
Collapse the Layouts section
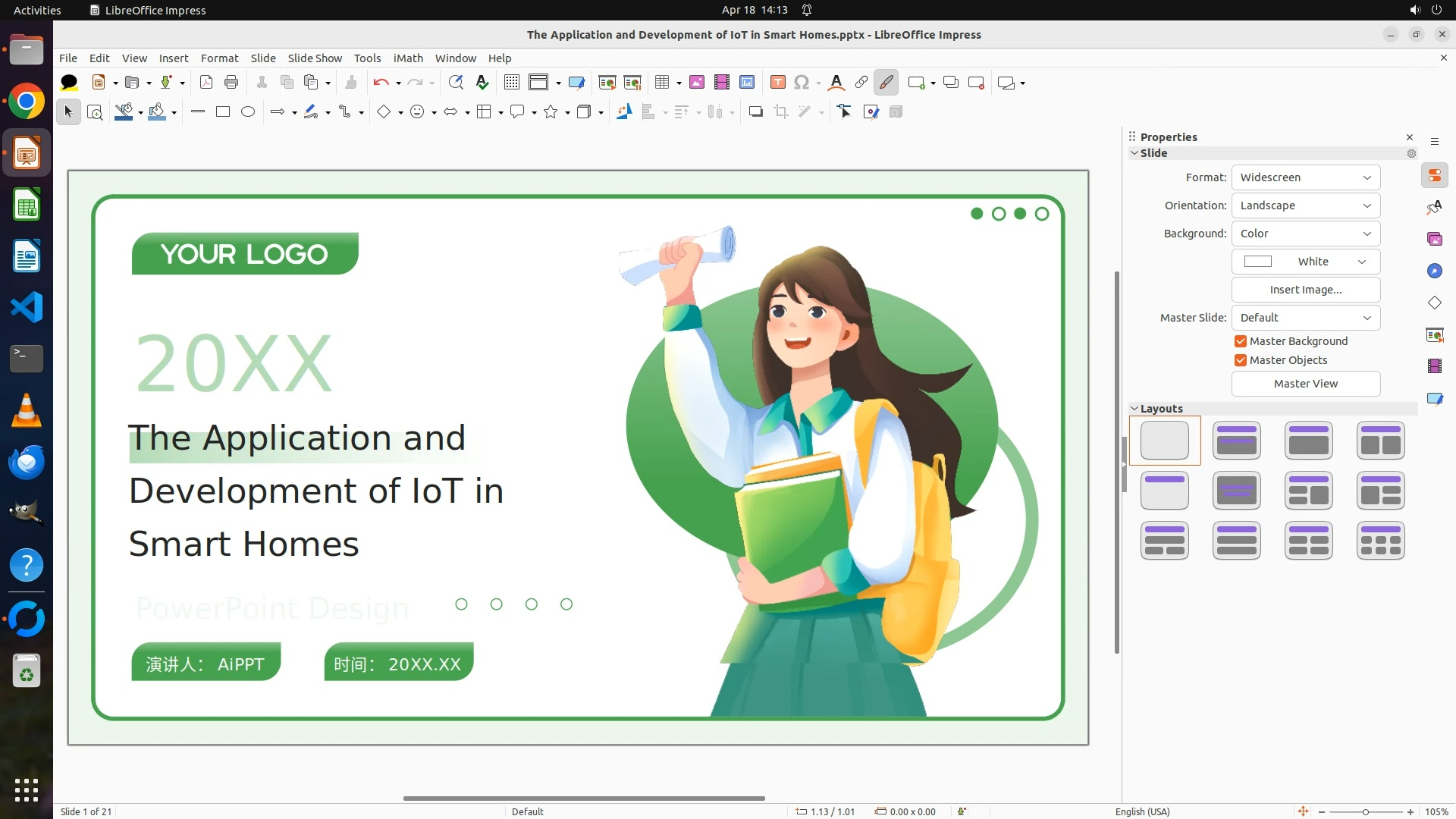pyautogui.click(x=1134, y=409)
